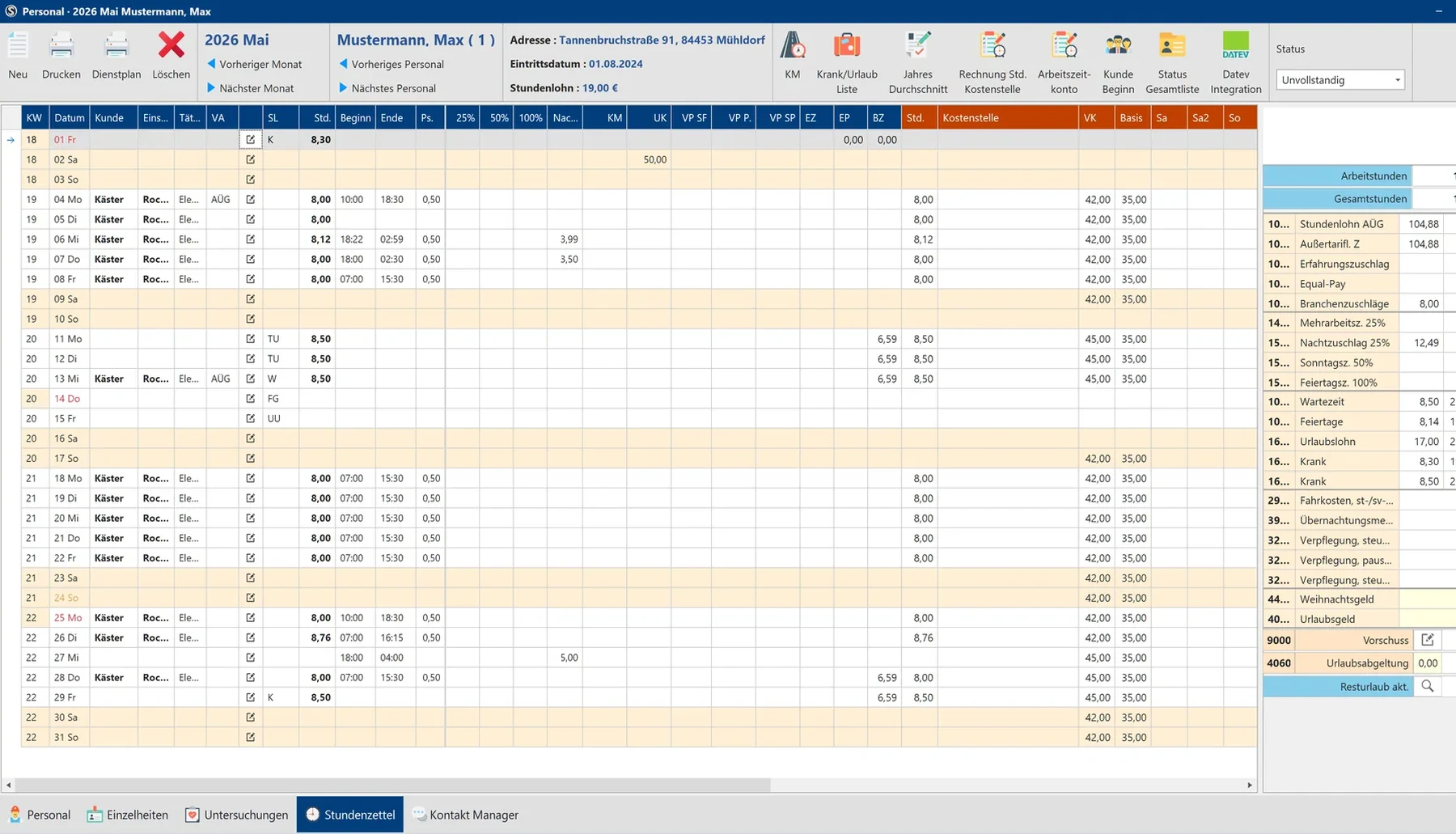Open the Arbeitszeitkonto icon
1456x834 pixels.
point(1064,45)
